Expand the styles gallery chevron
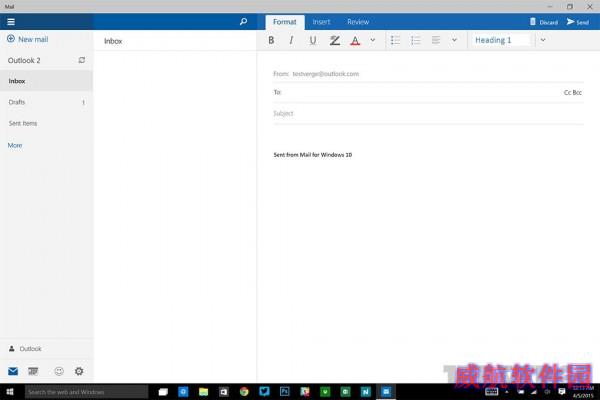The image size is (600, 400). pyautogui.click(x=543, y=40)
